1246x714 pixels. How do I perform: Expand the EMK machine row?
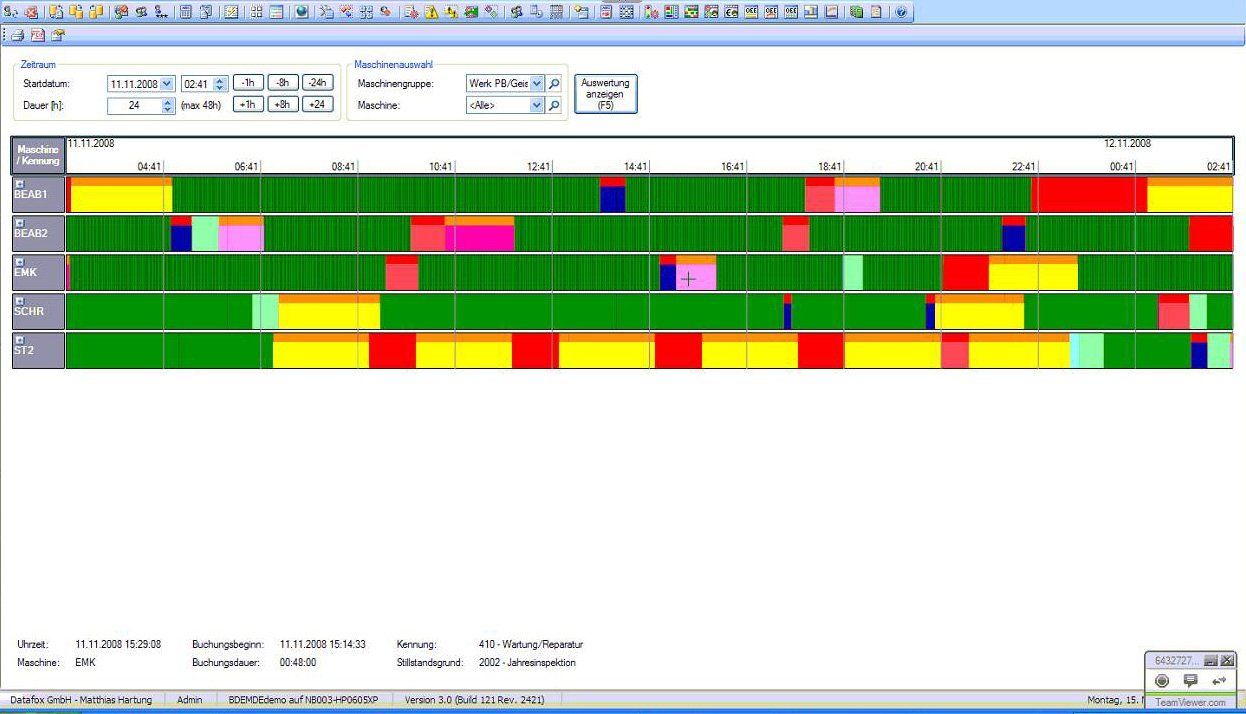tap(20, 261)
